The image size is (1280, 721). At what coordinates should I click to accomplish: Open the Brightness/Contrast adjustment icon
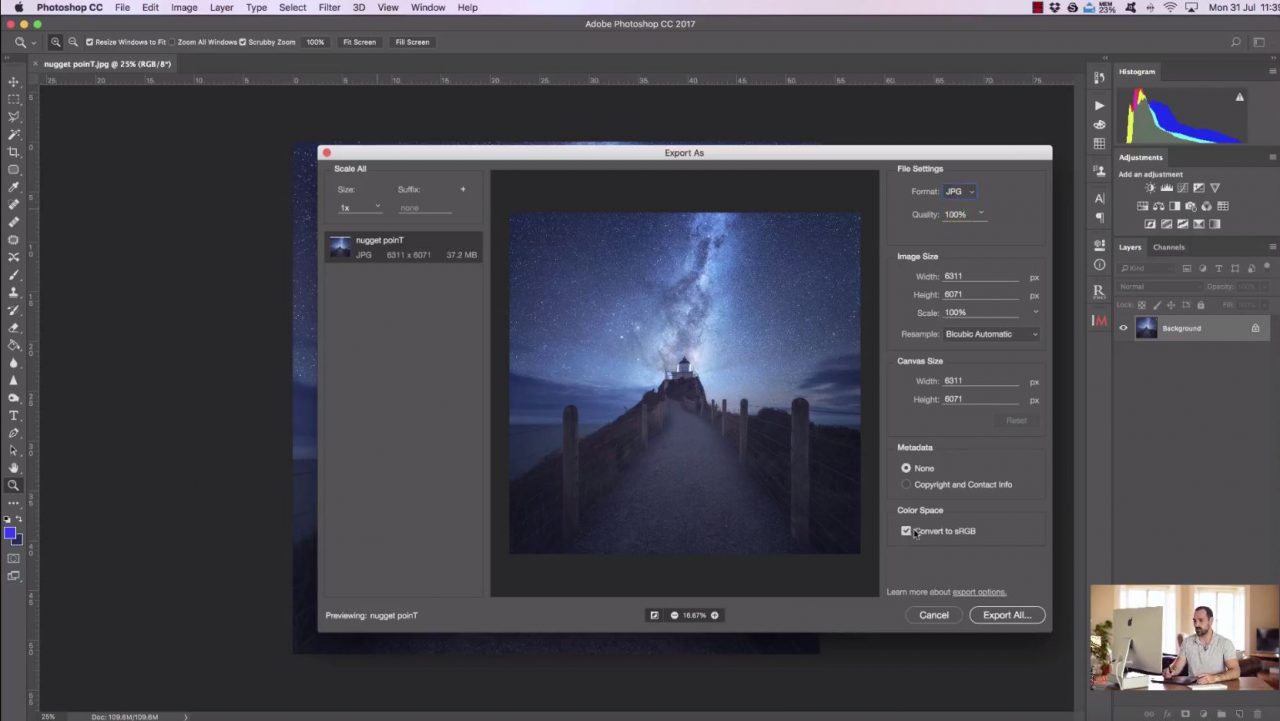pyautogui.click(x=1150, y=189)
